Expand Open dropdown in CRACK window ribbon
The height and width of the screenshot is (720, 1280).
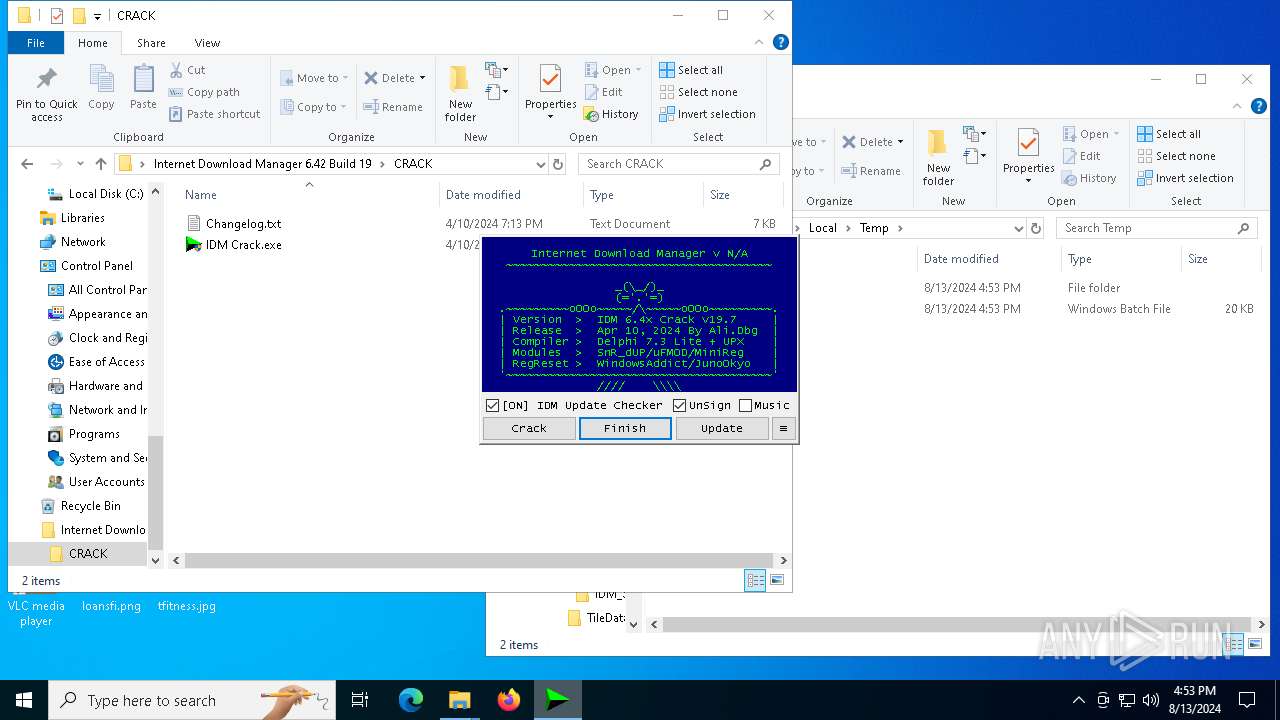tap(638, 70)
